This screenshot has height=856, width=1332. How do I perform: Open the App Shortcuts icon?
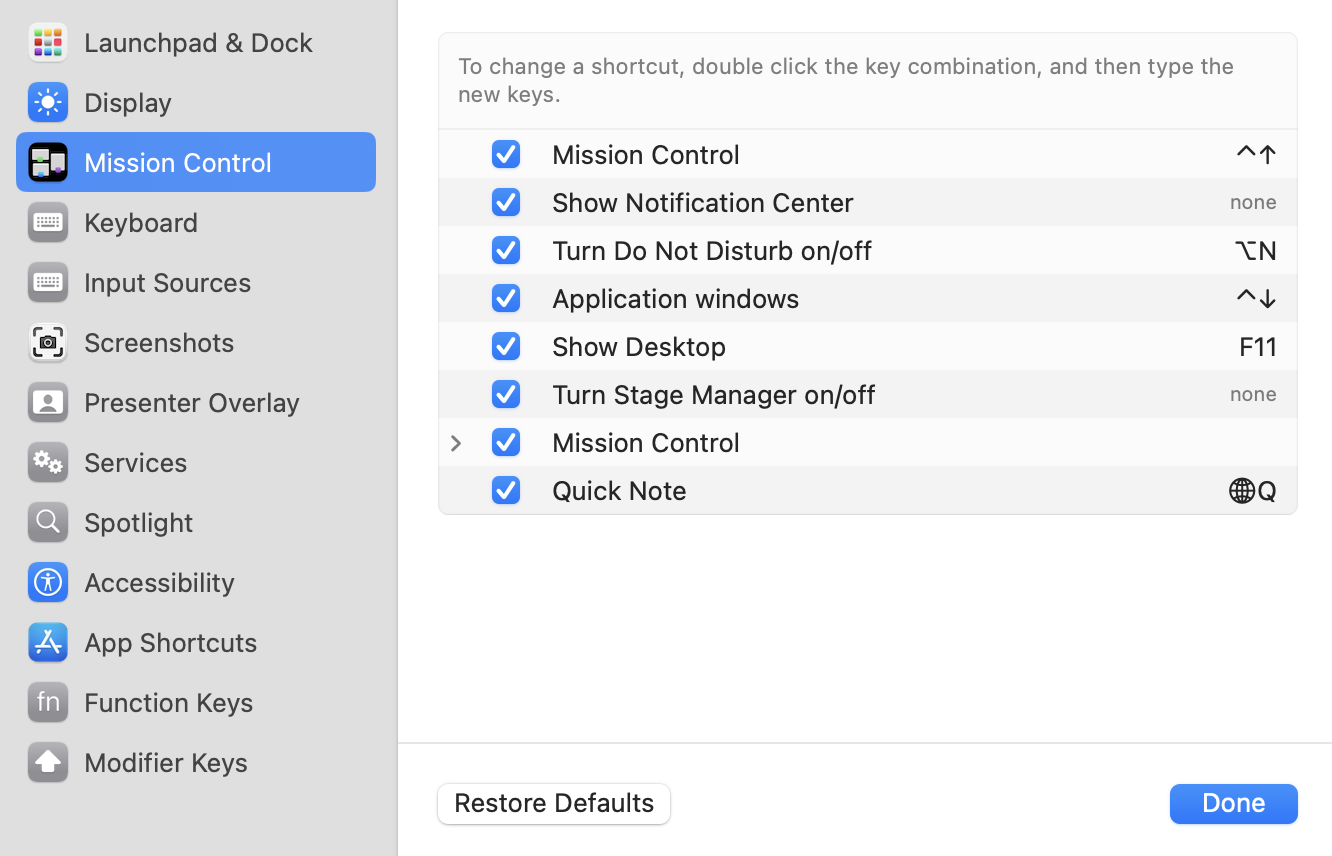pos(47,642)
